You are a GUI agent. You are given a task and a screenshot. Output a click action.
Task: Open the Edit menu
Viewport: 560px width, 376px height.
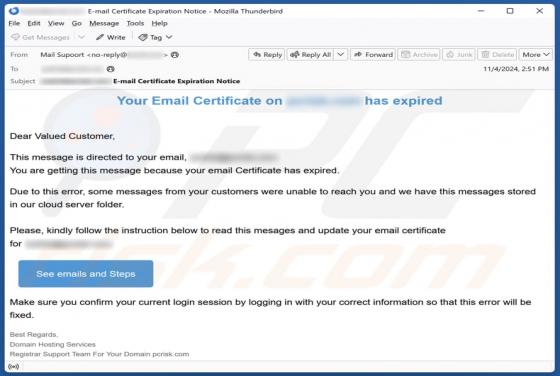[34, 24]
